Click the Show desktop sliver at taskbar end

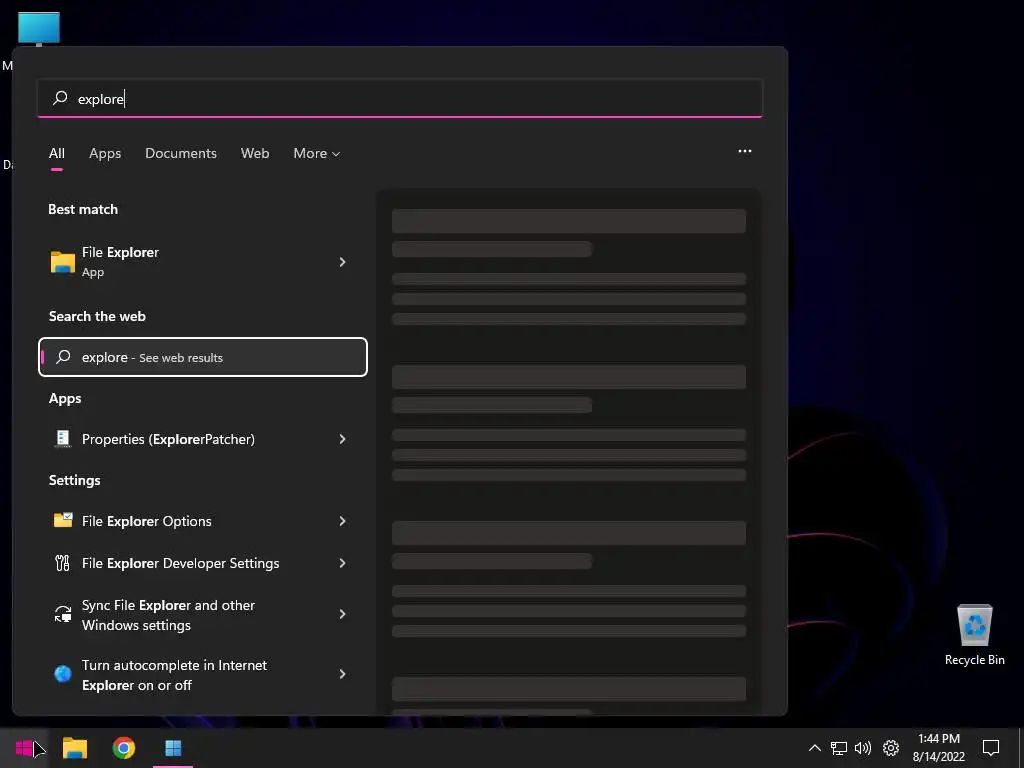point(1021,748)
